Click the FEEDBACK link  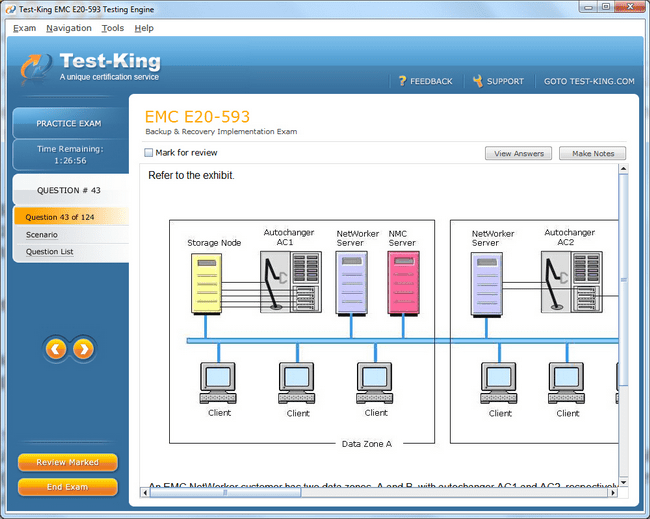[431, 81]
